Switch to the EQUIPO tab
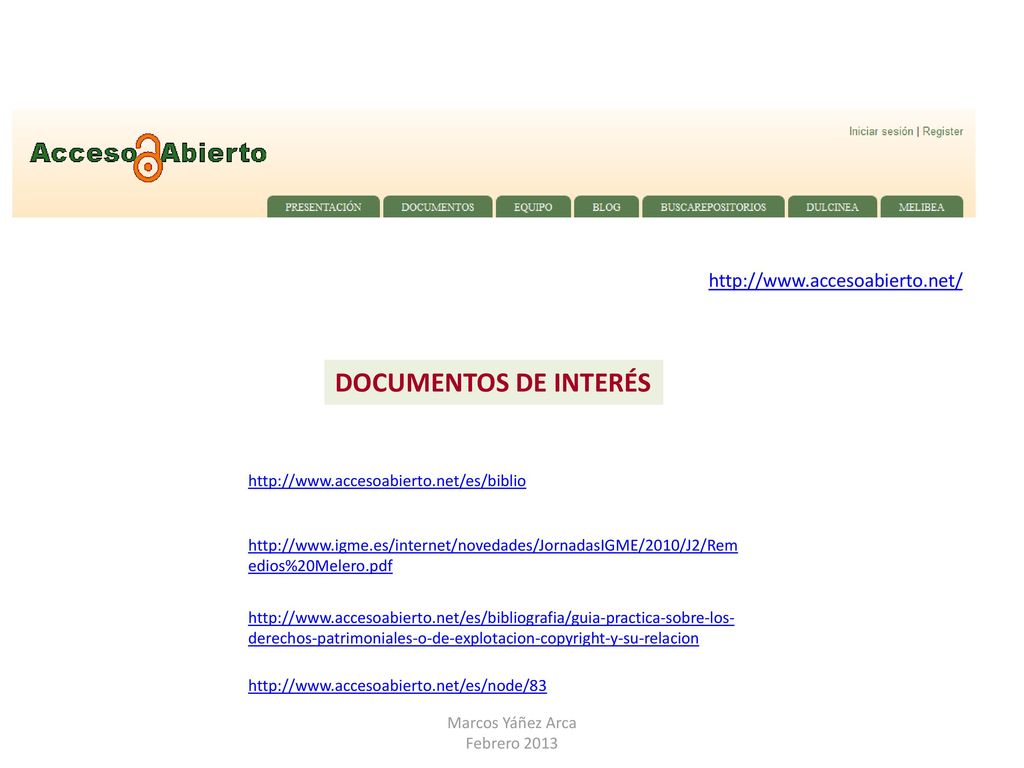The height and width of the screenshot is (768, 1024). click(x=533, y=207)
